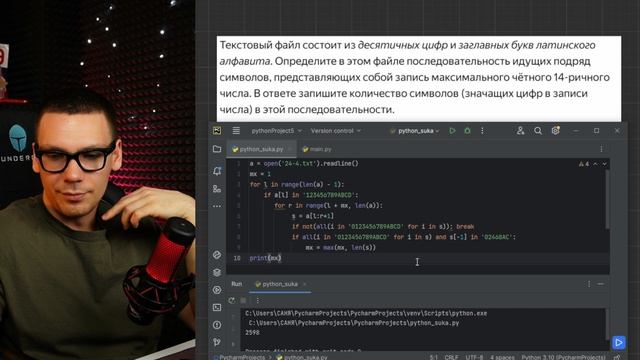Open CRLF line separator selector
This screenshot has height=360, width=640.
[x=451, y=357]
